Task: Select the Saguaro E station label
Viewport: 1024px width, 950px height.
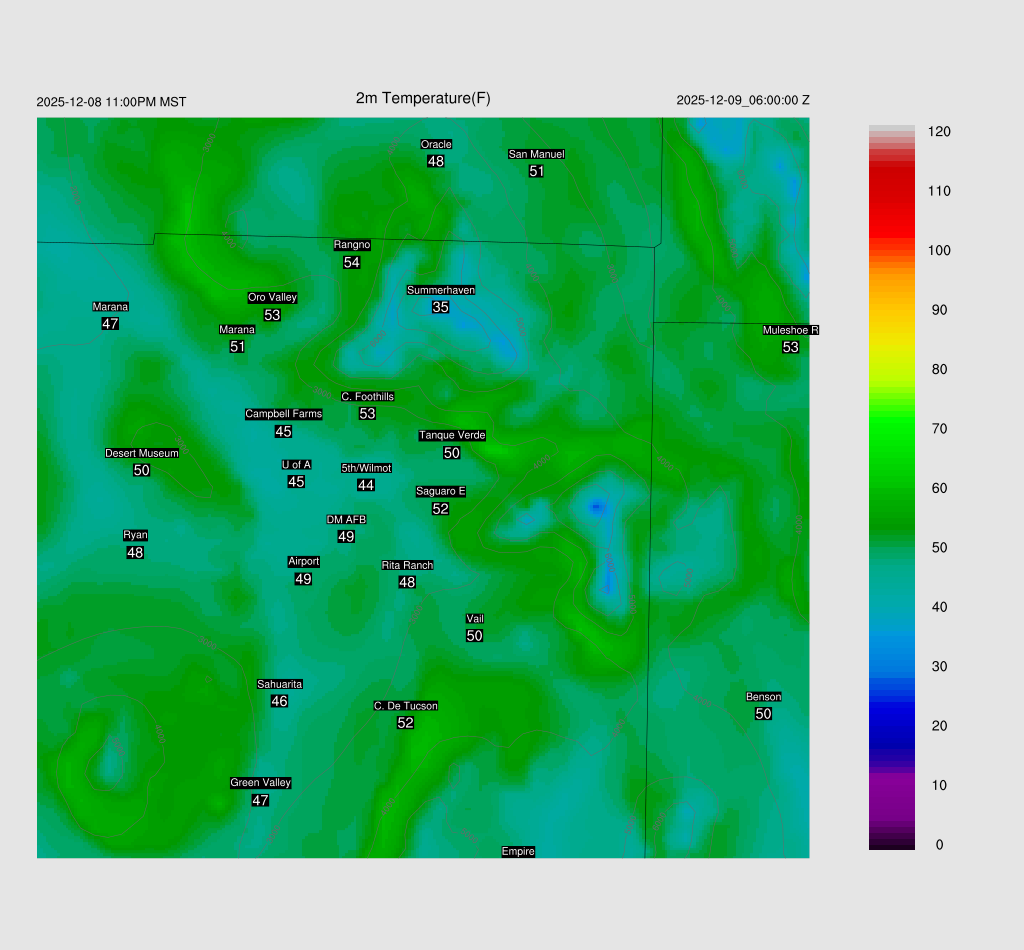Action: [440, 491]
